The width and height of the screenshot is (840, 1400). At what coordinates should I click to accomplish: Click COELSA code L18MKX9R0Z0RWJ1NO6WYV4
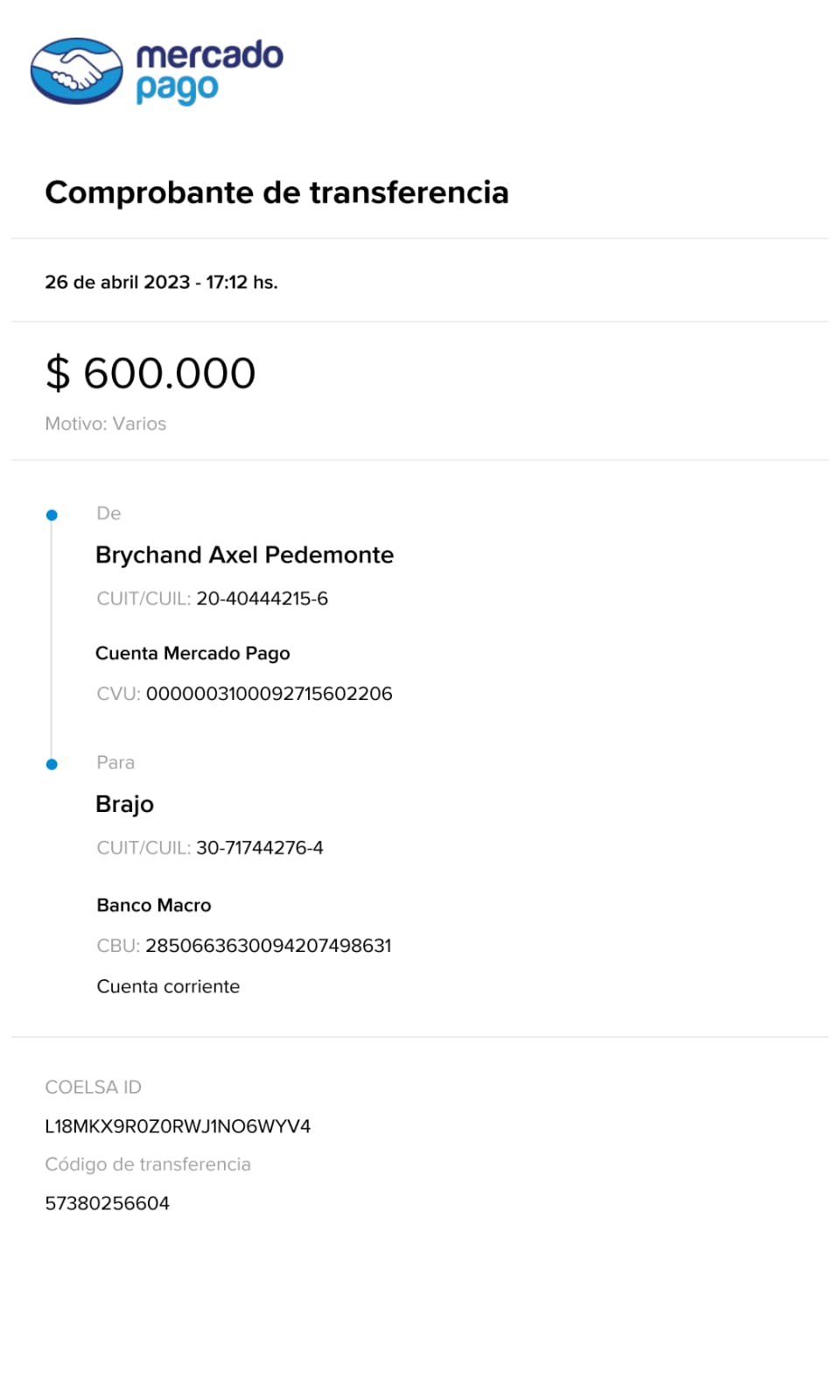pyautogui.click(x=178, y=1126)
